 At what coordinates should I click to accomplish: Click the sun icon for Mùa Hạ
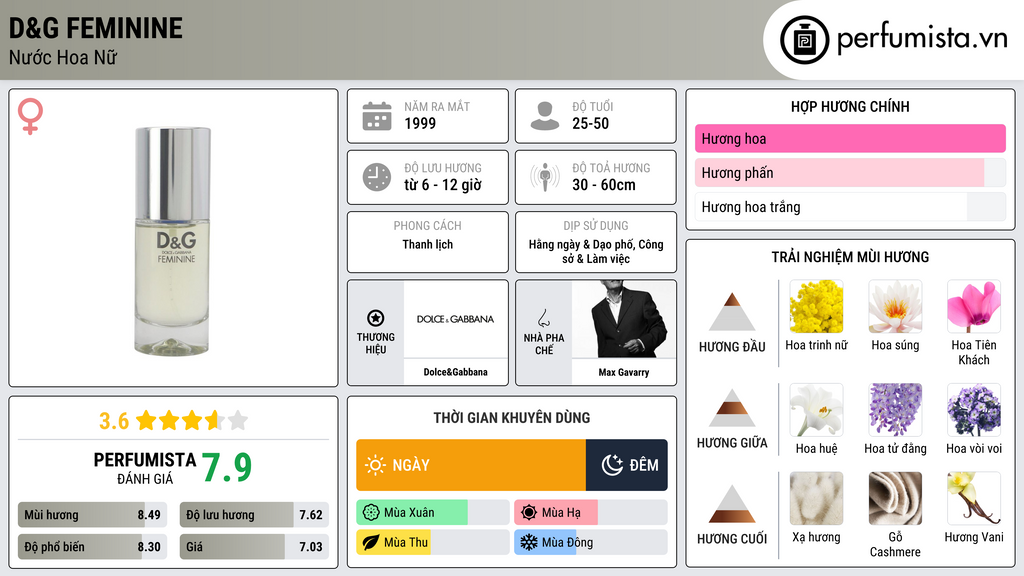[x=529, y=513]
